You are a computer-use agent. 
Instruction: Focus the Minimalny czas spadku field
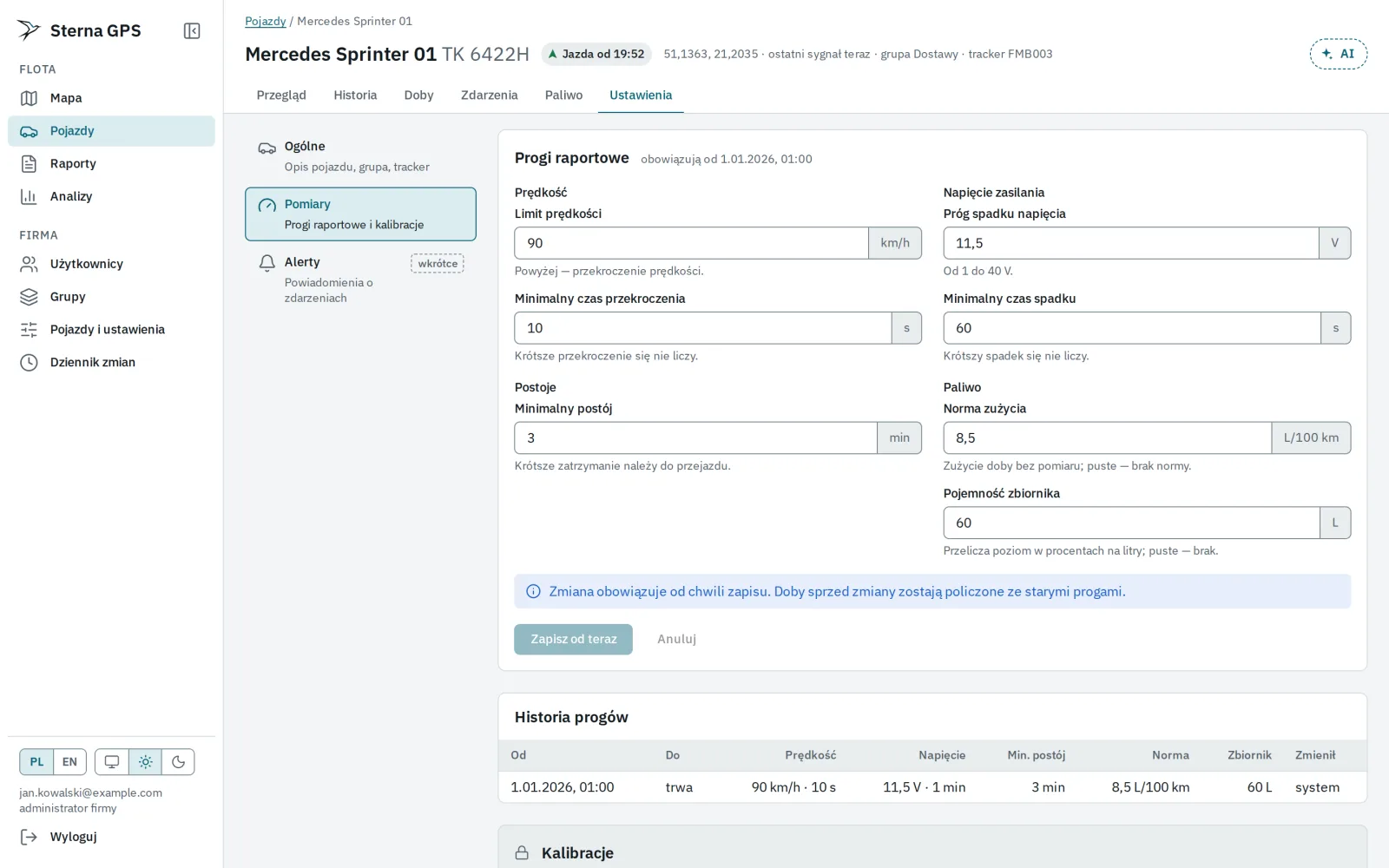1132,328
